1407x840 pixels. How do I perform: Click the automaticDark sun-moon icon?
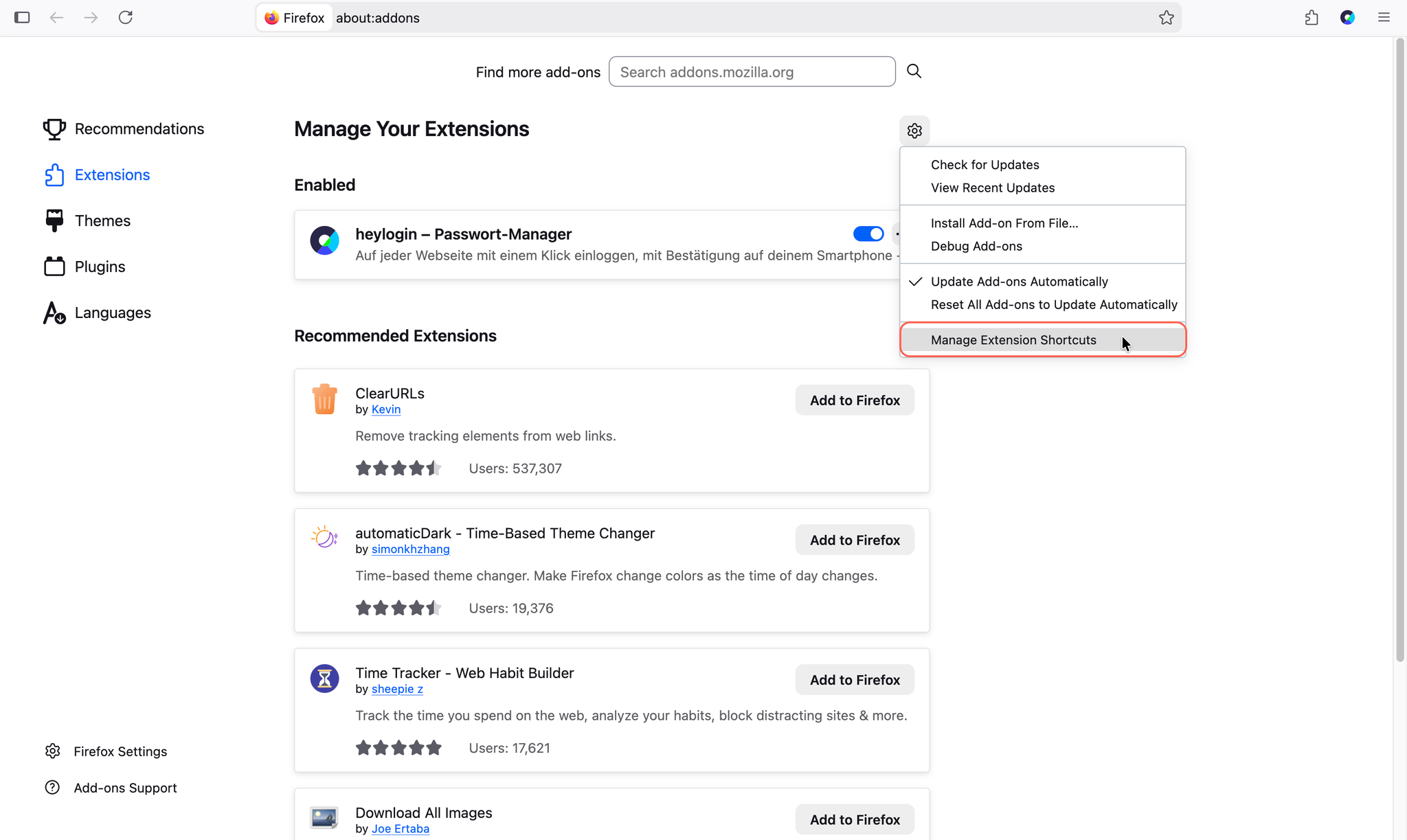(x=324, y=538)
